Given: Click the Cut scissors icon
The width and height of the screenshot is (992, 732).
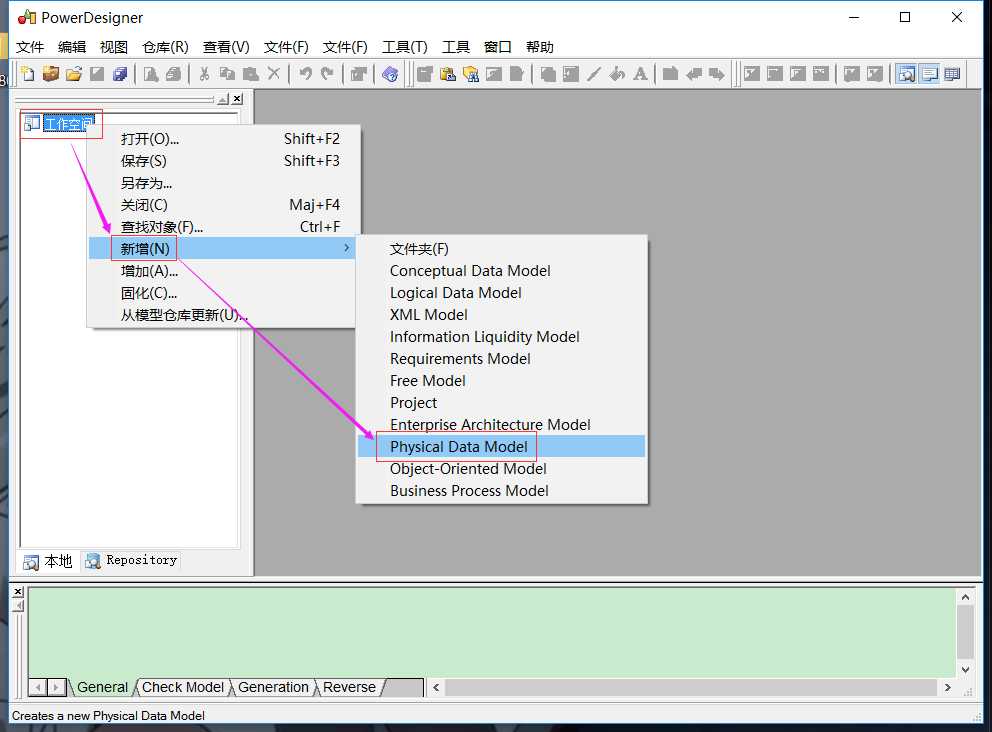Looking at the screenshot, I should coord(204,74).
